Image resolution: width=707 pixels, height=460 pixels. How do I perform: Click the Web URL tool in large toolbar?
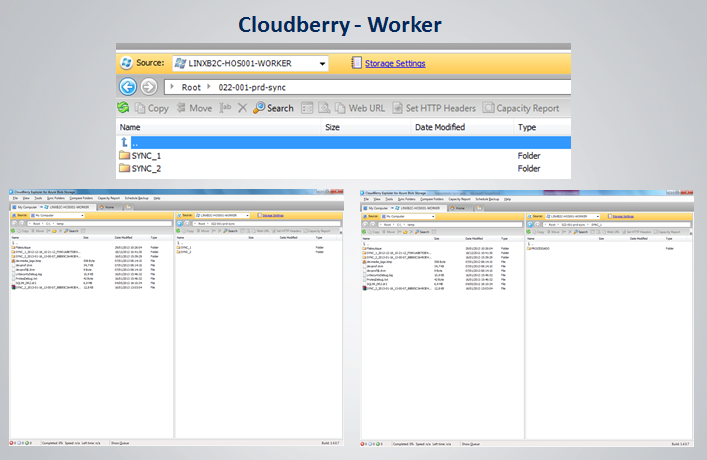360,108
